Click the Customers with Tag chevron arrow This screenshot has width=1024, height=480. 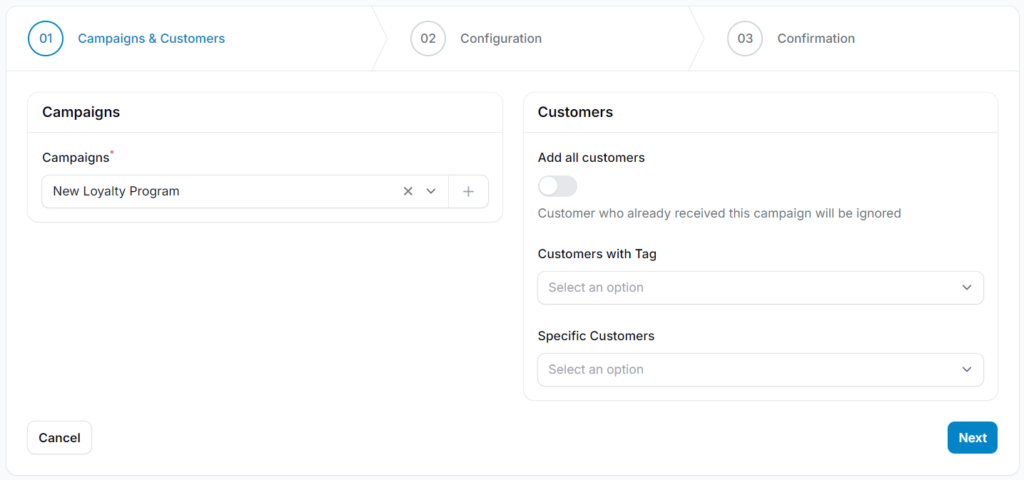tap(967, 288)
